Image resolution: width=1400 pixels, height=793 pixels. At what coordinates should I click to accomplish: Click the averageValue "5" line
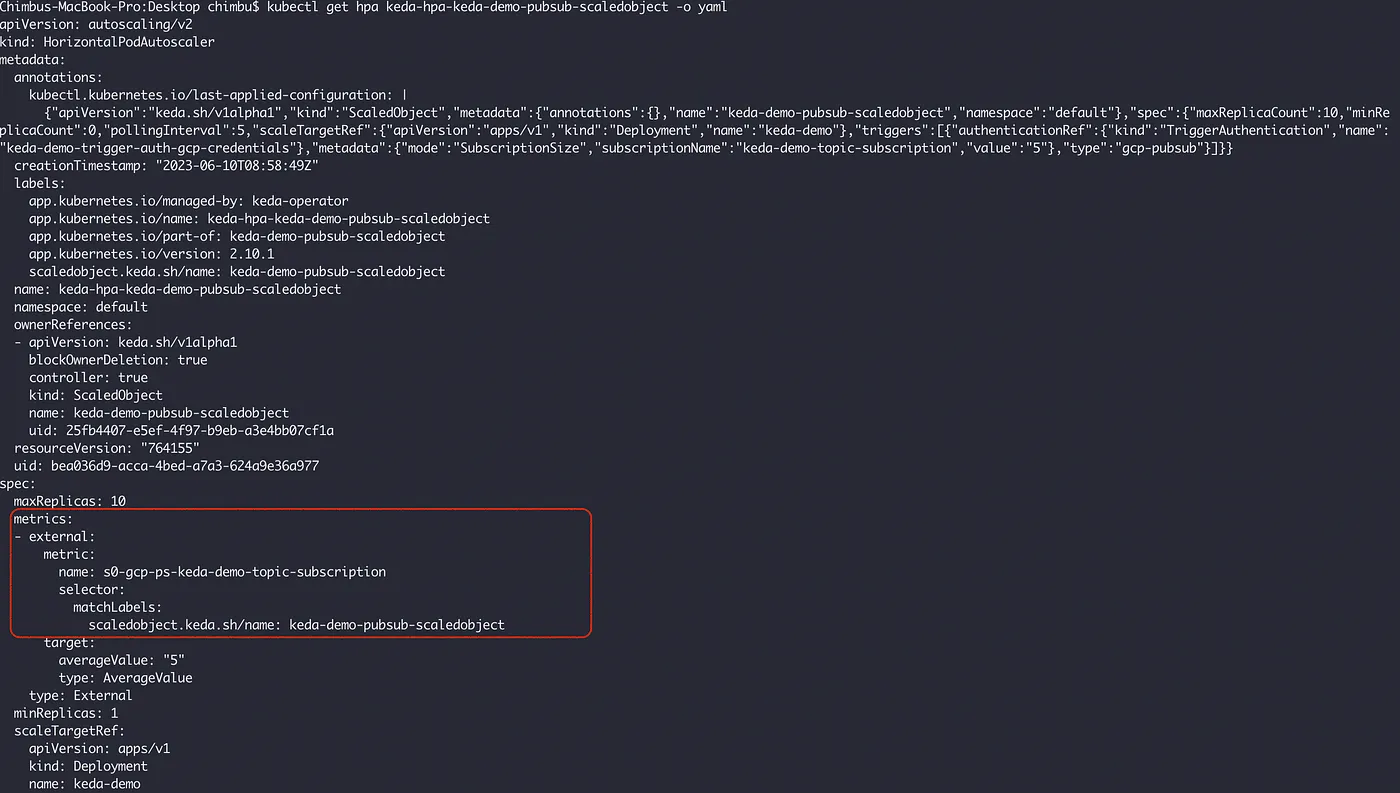pos(122,660)
